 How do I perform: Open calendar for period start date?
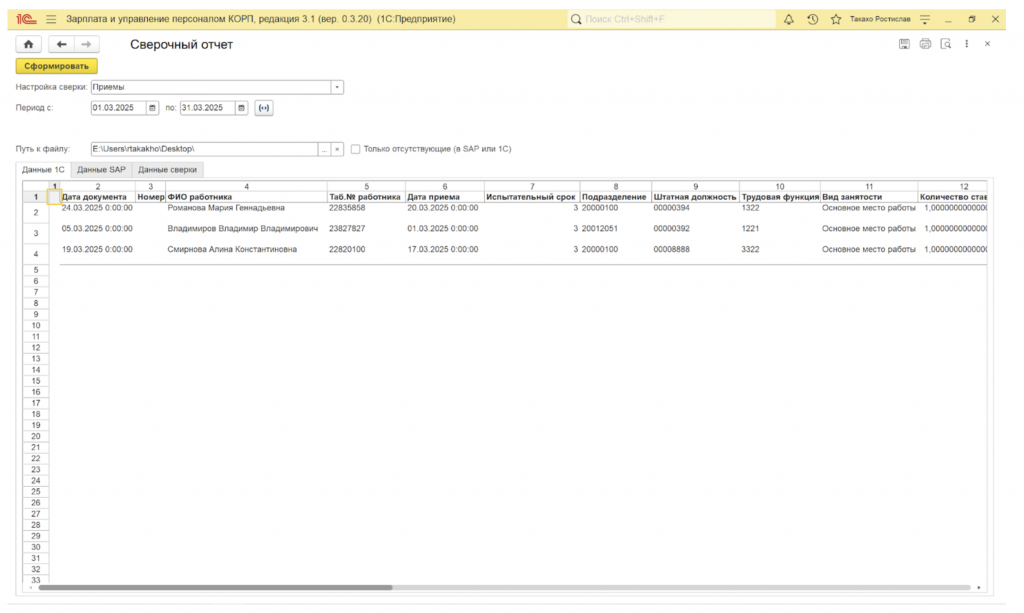152,108
